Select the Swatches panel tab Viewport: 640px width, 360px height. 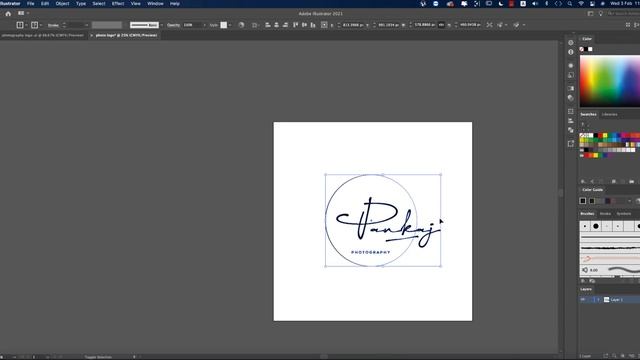point(588,114)
